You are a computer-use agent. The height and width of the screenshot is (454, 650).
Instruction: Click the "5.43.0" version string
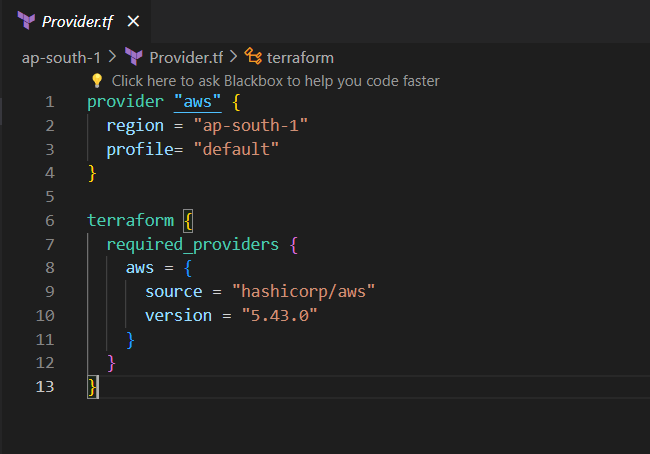(x=279, y=316)
